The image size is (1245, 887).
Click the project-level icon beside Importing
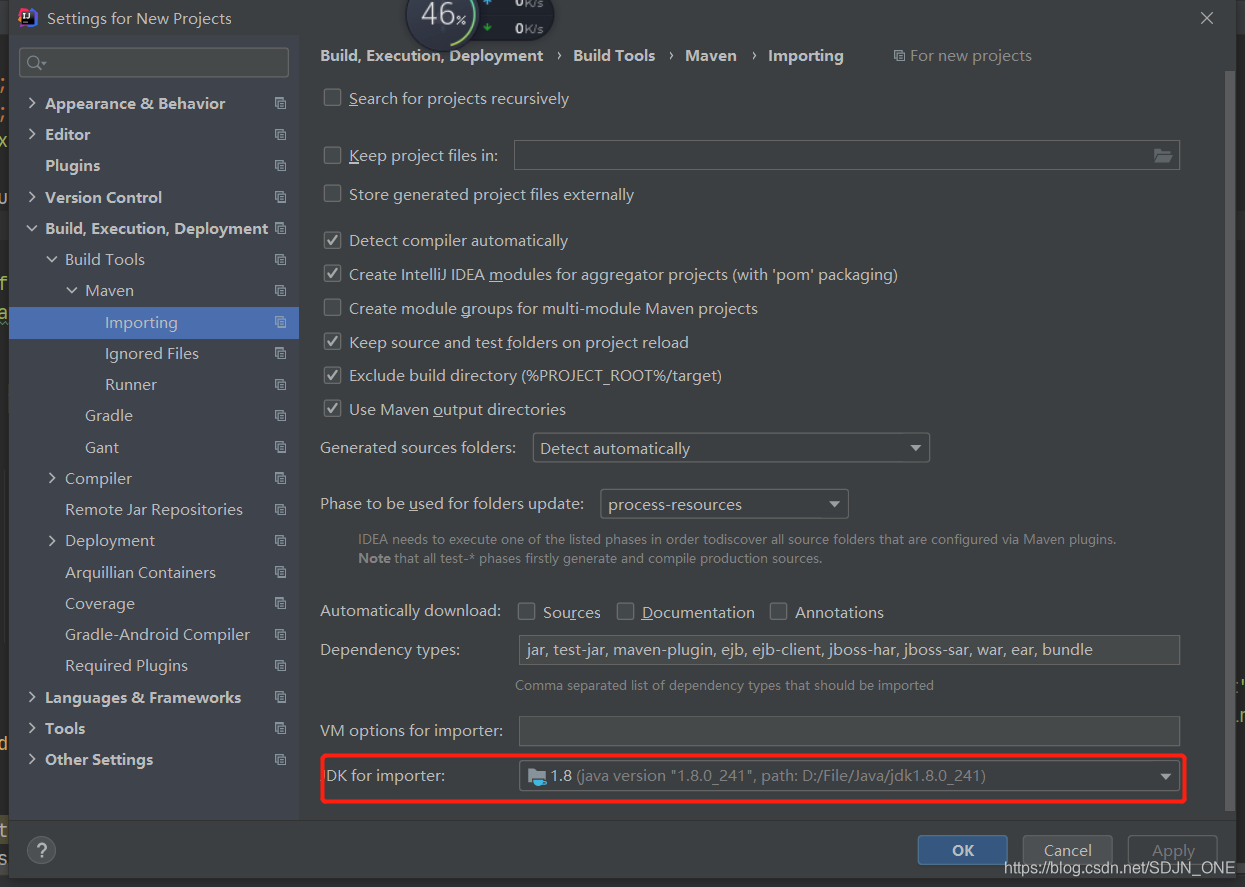tap(280, 322)
